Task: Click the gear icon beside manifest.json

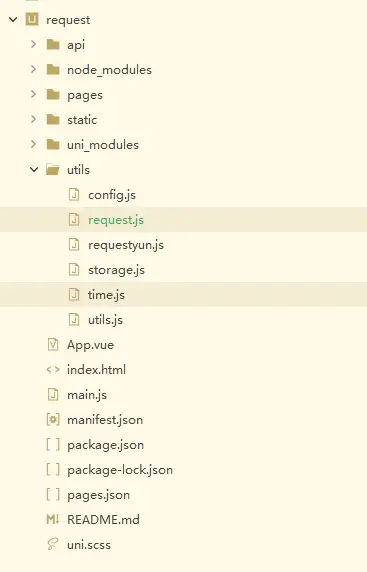Action: [53, 420]
